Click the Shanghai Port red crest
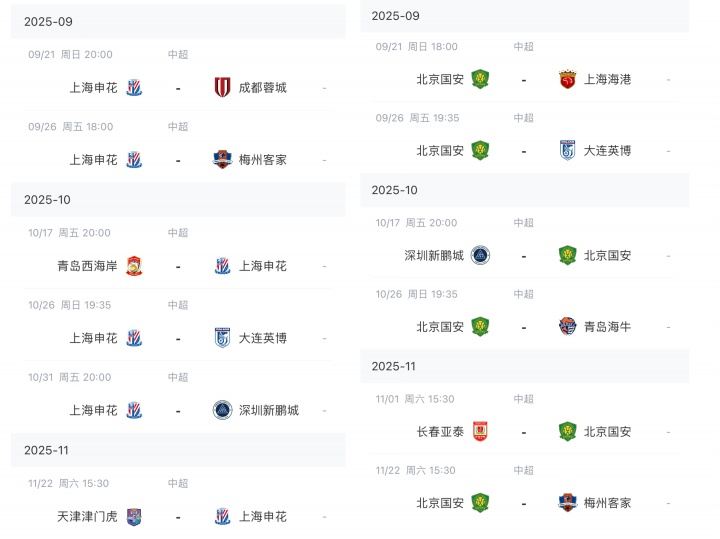The height and width of the screenshot is (539, 720). [x=568, y=79]
